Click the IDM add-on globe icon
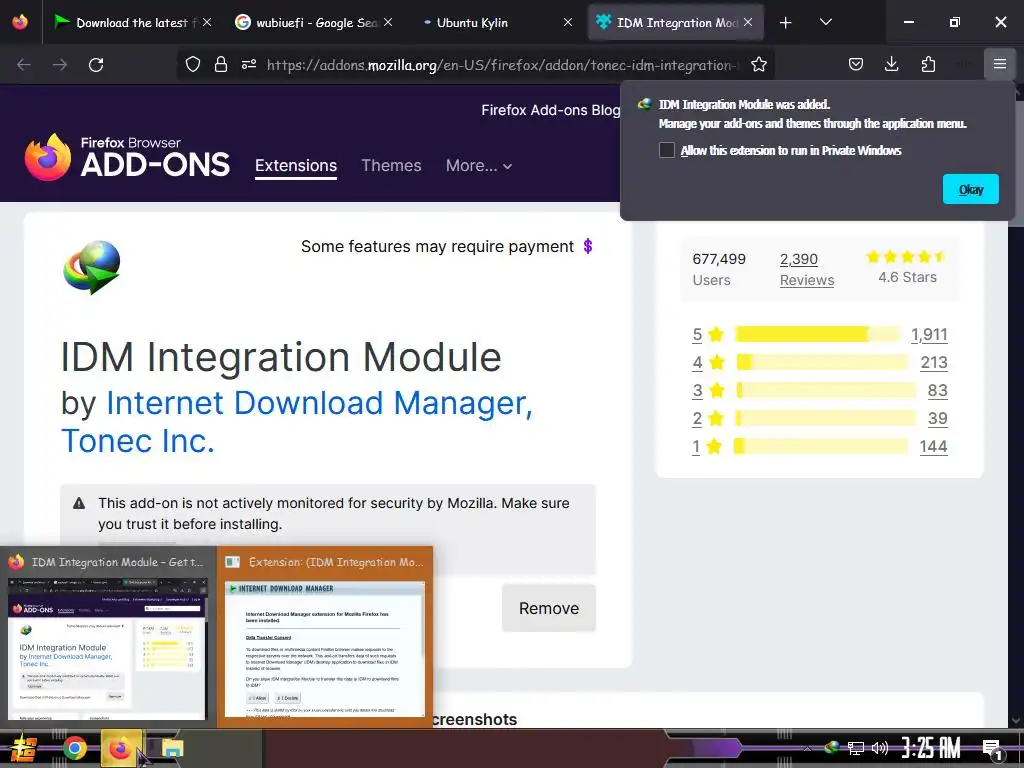This screenshot has width=1024, height=768. tap(92, 266)
